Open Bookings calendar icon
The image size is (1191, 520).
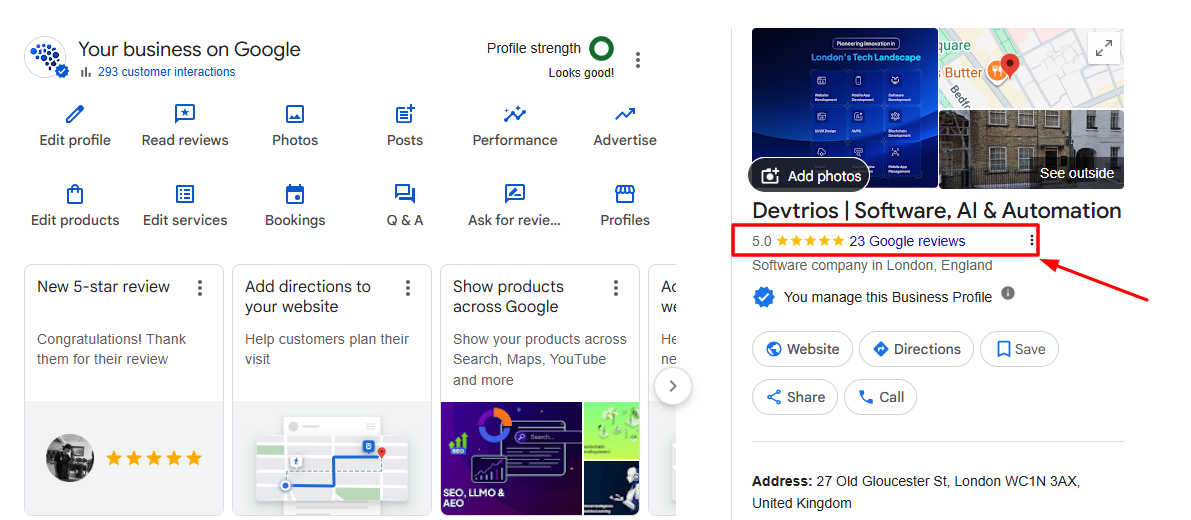[x=295, y=194]
